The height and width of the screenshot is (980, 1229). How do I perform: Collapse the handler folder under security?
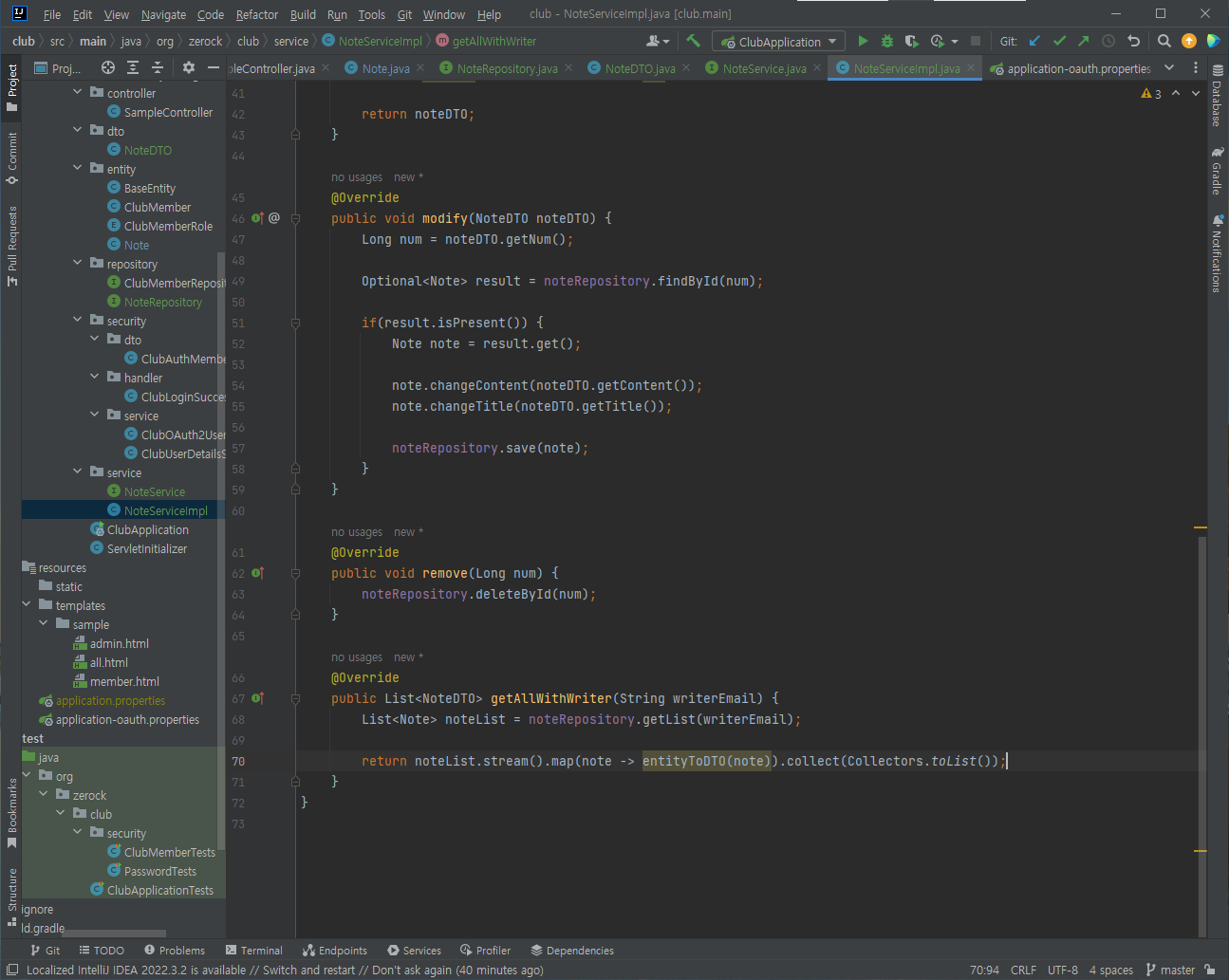click(95, 377)
